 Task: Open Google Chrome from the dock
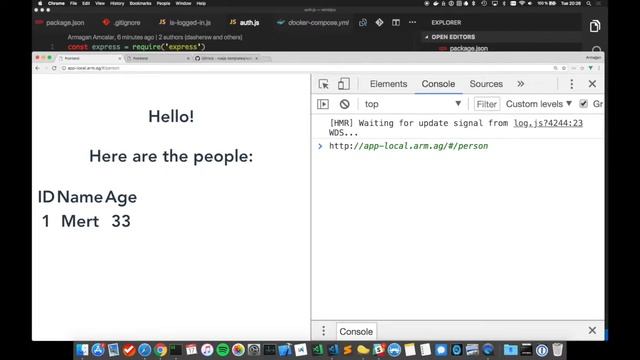tap(160, 350)
